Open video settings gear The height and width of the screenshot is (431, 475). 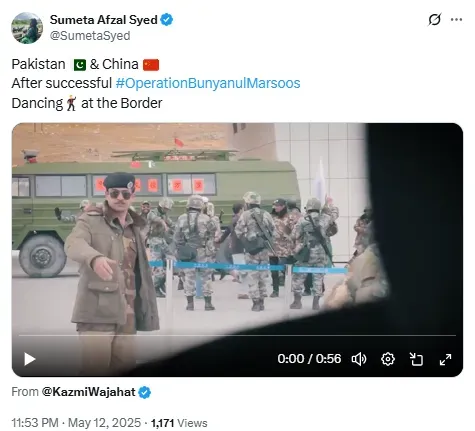(388, 359)
